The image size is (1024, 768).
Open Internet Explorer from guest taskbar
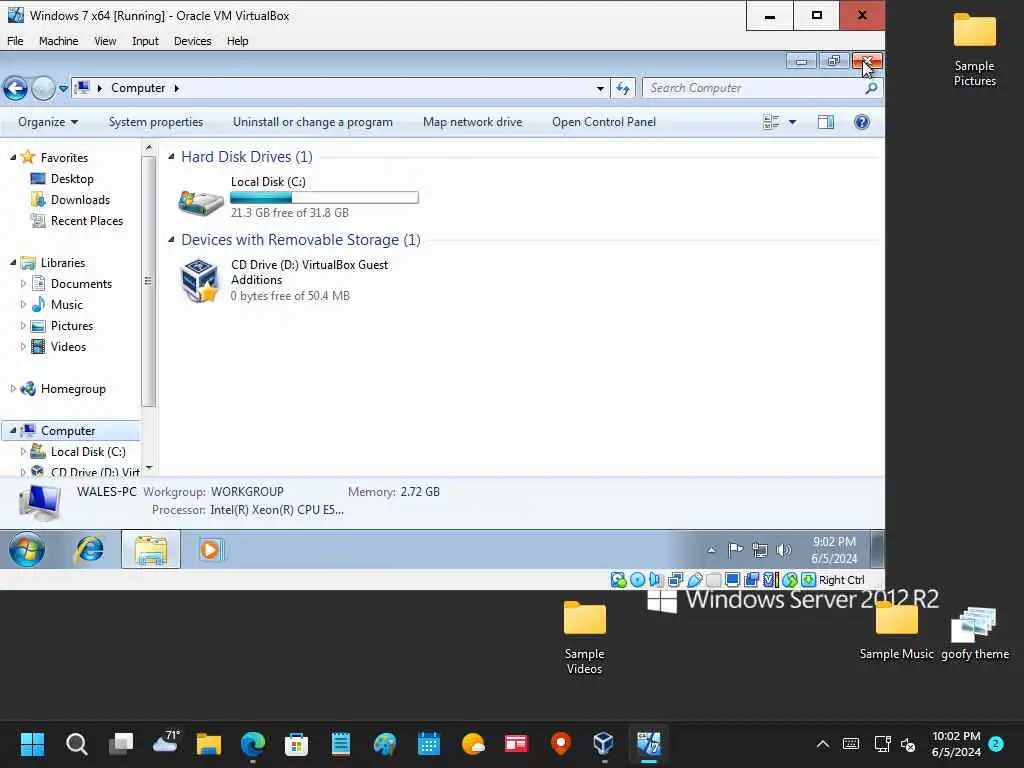[x=89, y=550]
